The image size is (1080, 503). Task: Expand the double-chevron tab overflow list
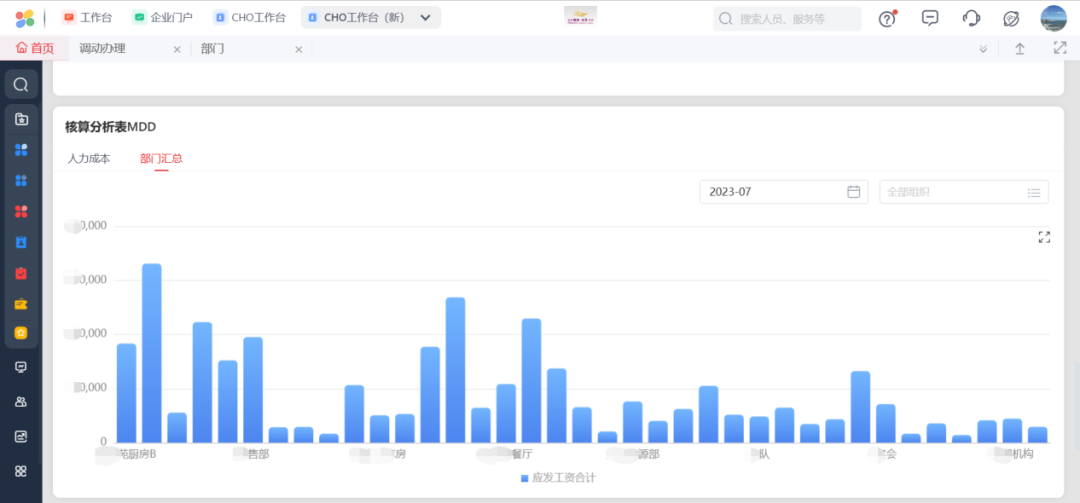pyautogui.click(x=983, y=49)
